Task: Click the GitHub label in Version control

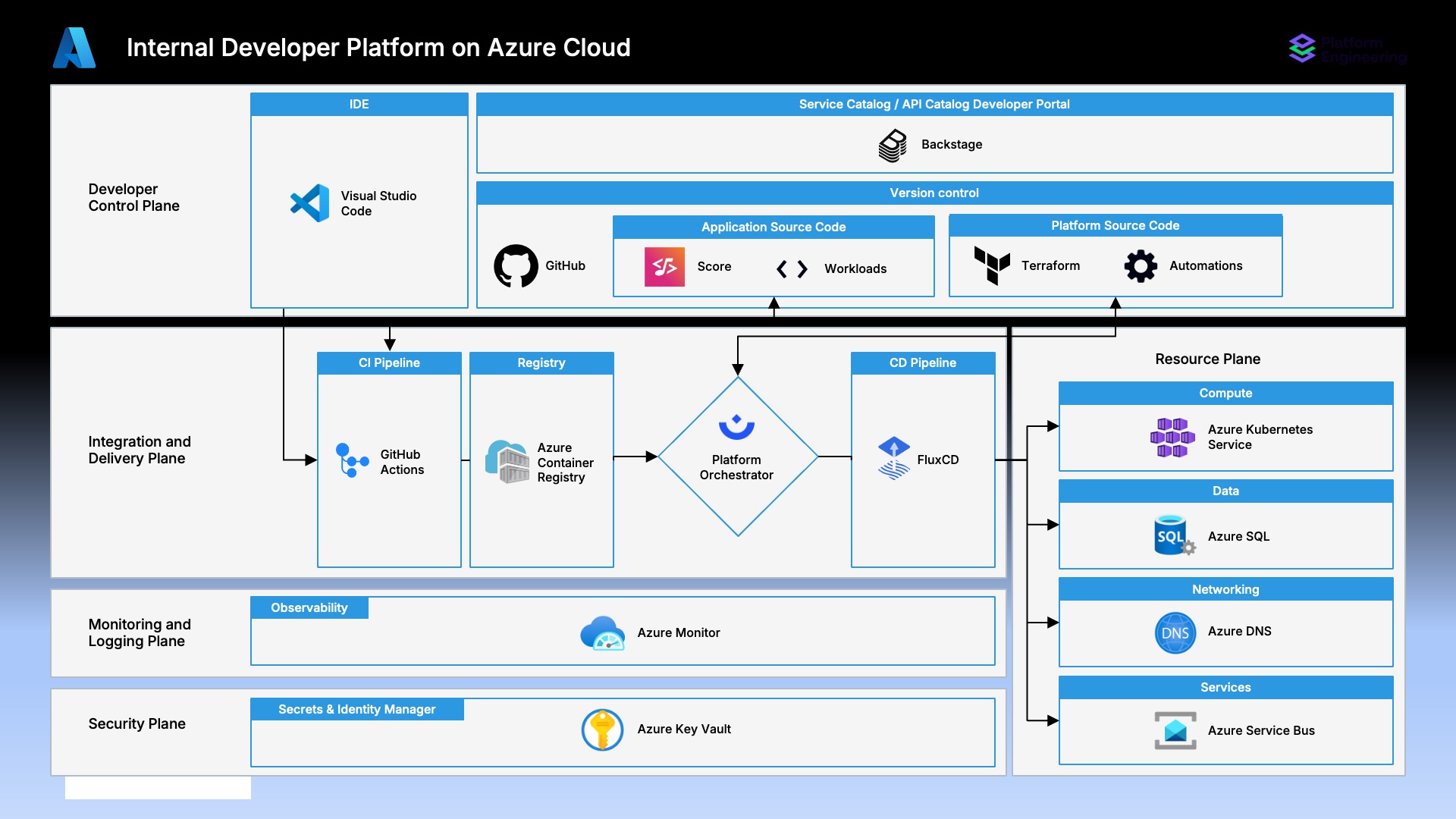Action: pos(565,265)
